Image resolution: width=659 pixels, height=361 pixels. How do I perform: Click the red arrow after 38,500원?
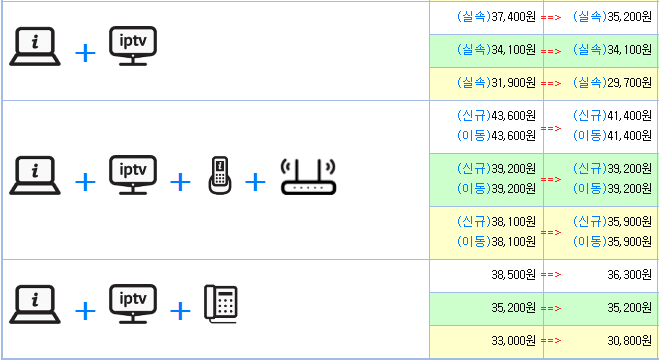tap(551, 275)
